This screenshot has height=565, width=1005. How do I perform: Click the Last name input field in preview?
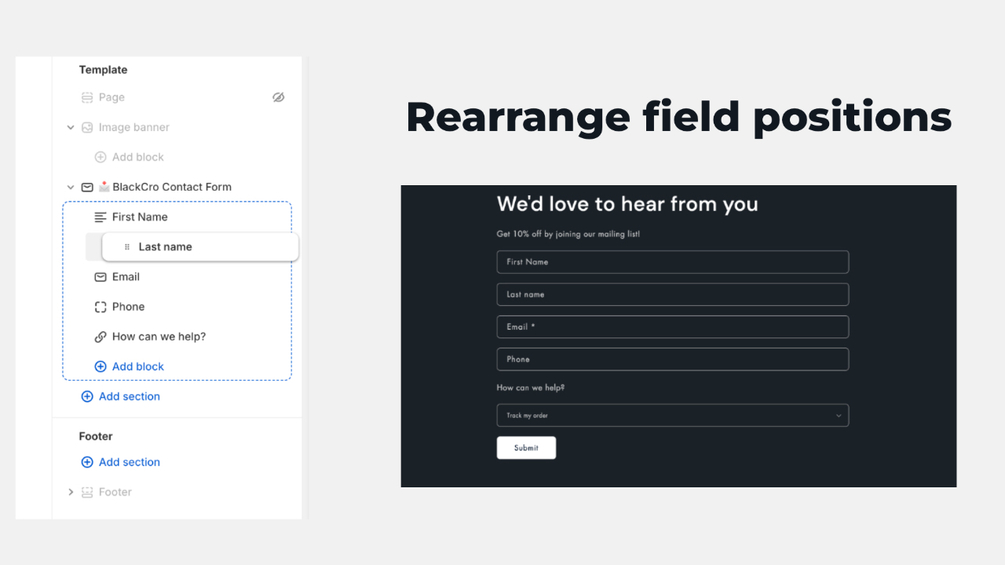point(672,295)
